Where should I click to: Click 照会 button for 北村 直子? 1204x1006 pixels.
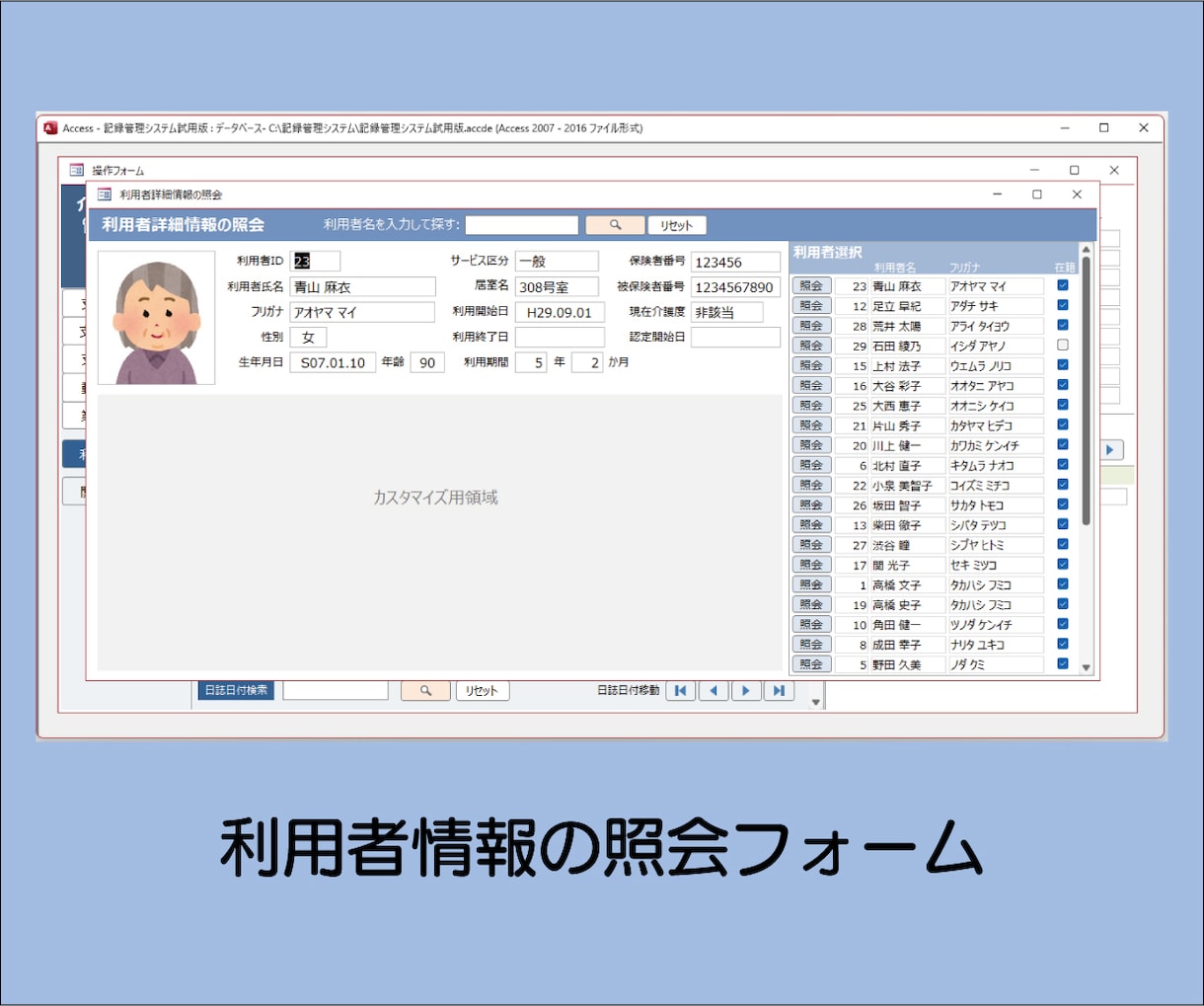(x=811, y=465)
